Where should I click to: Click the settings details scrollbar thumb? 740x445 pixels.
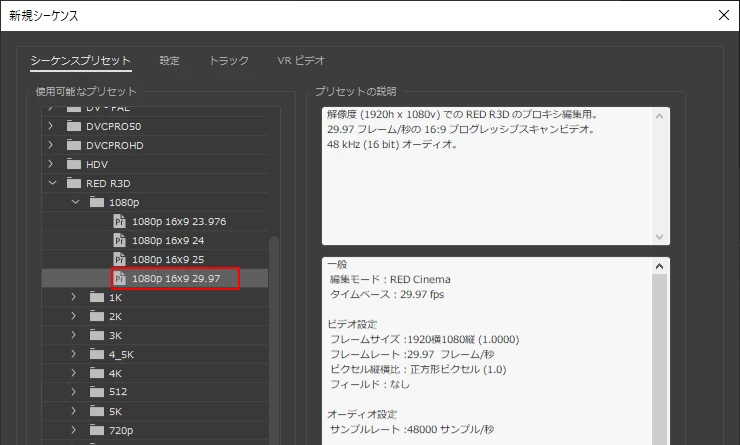point(659,359)
